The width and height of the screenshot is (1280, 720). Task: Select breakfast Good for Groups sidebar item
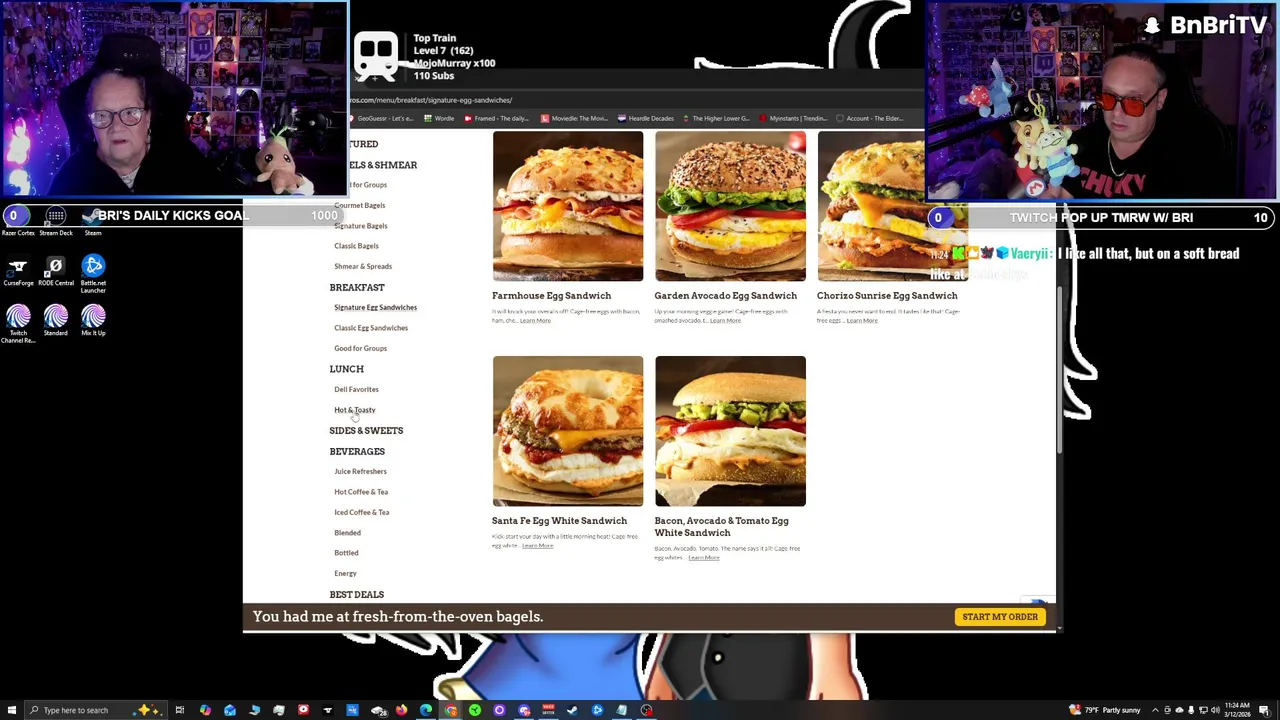[360, 348]
